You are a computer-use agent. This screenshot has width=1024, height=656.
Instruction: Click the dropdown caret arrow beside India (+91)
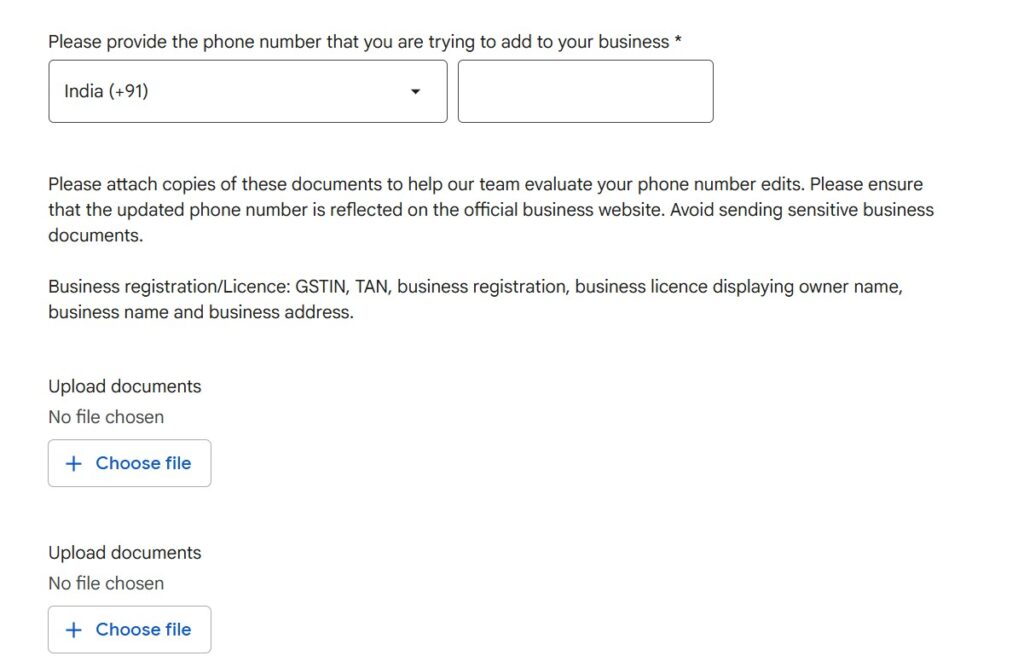(x=416, y=92)
